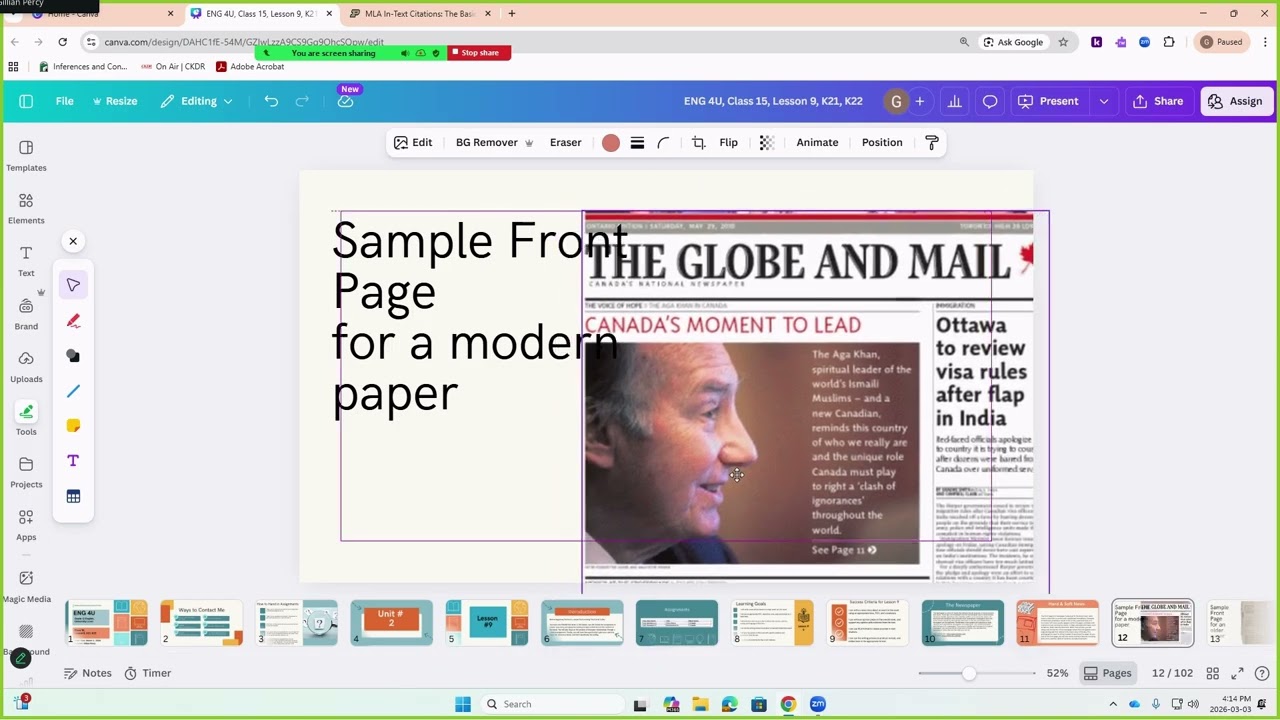The image size is (1280, 720).
Task: Click Edit on the image toolbar
Action: tap(413, 143)
